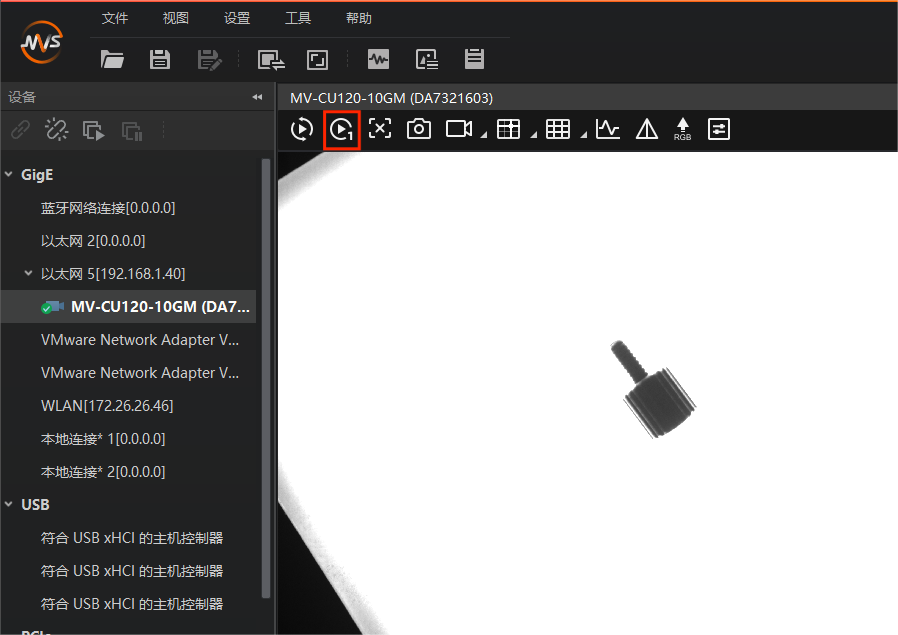Click the RGB upload arrow icon
898x635 pixels.
pos(682,129)
